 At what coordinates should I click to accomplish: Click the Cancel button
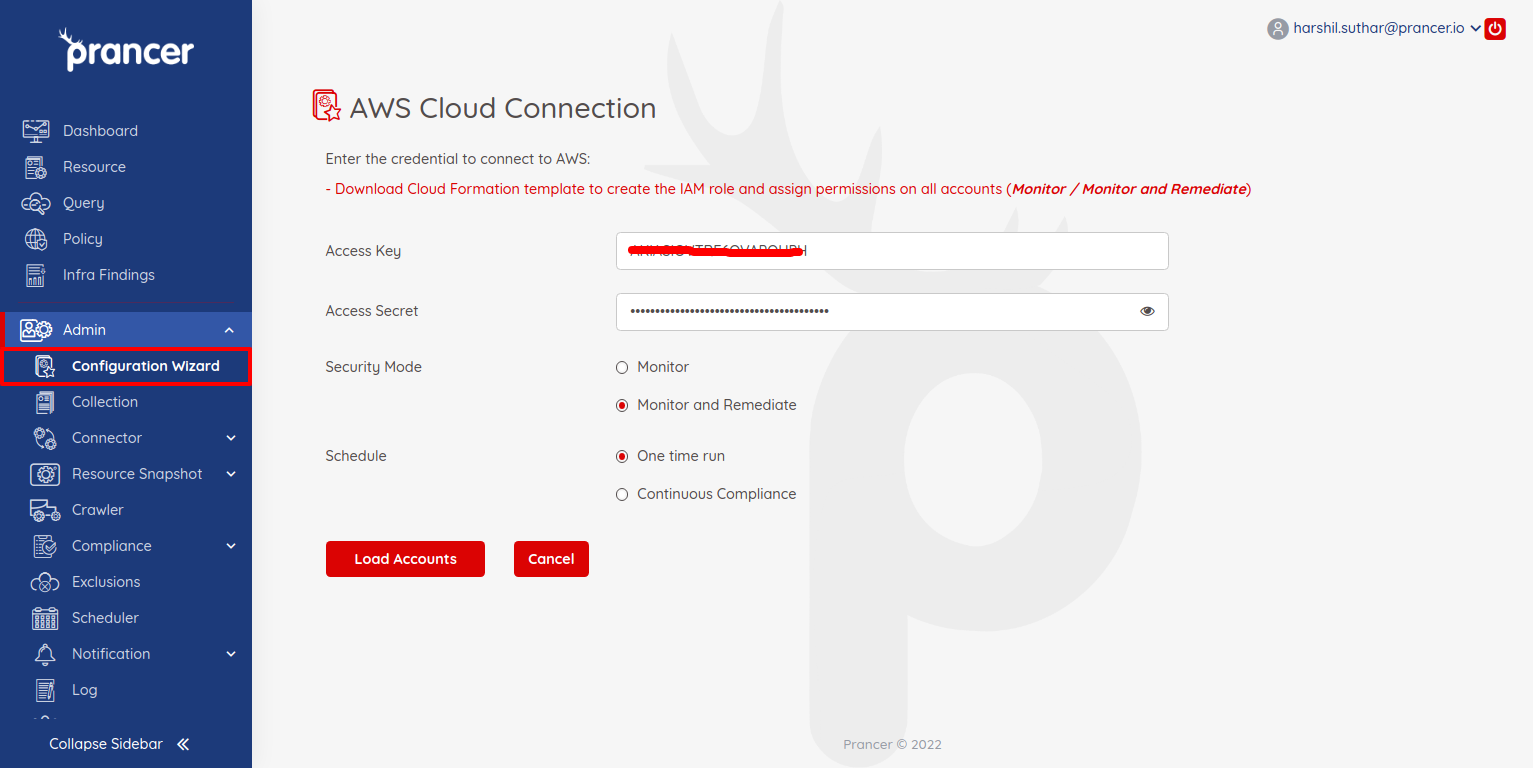pos(551,559)
